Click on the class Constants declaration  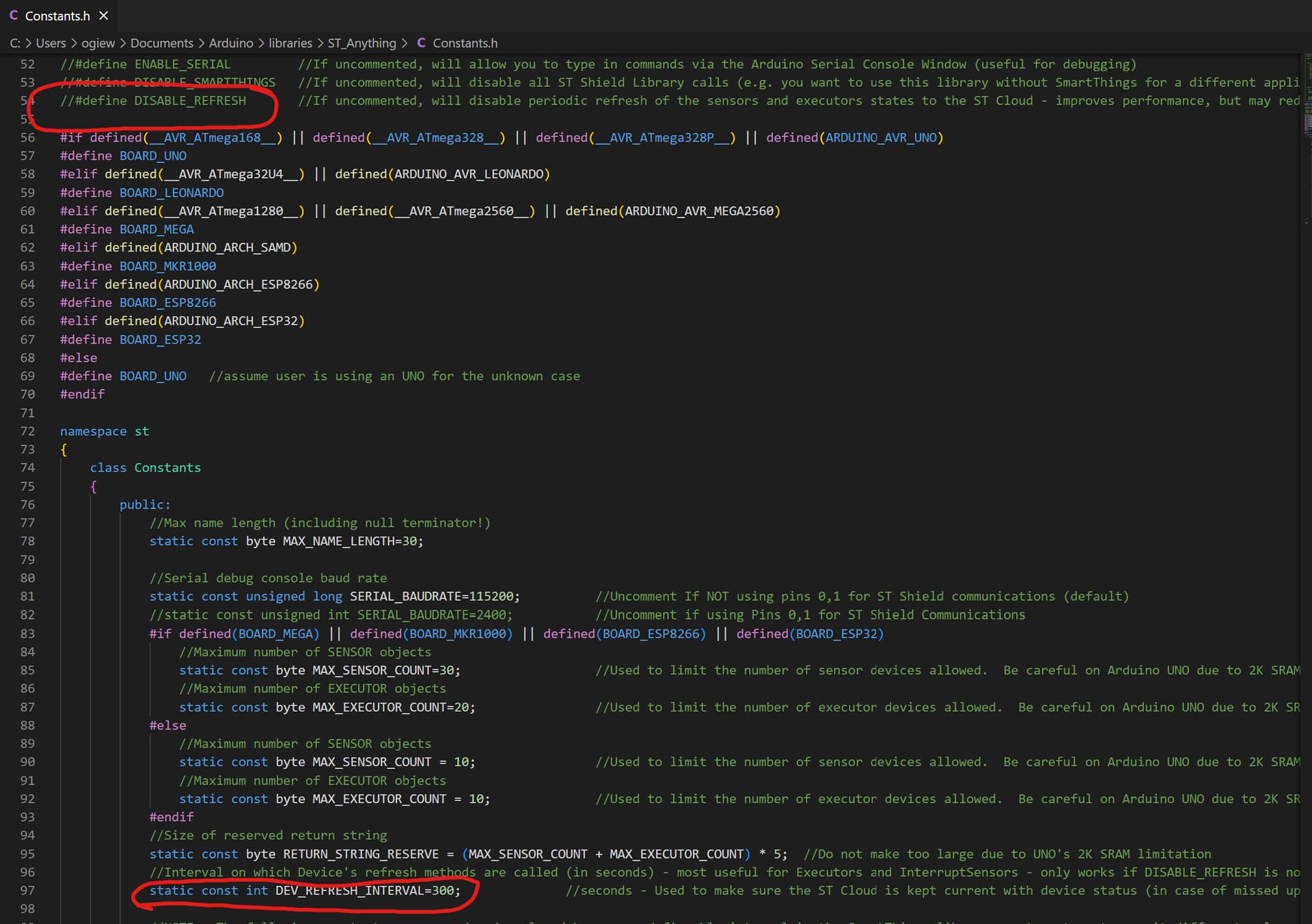[145, 467]
